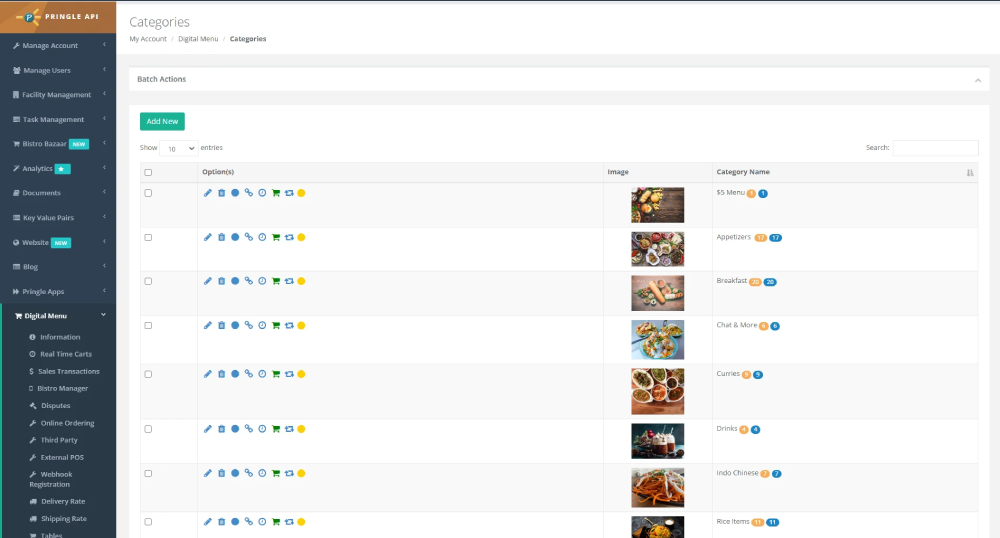
Task: Click green cart icon in $5 Menu row
Action: [276, 193]
